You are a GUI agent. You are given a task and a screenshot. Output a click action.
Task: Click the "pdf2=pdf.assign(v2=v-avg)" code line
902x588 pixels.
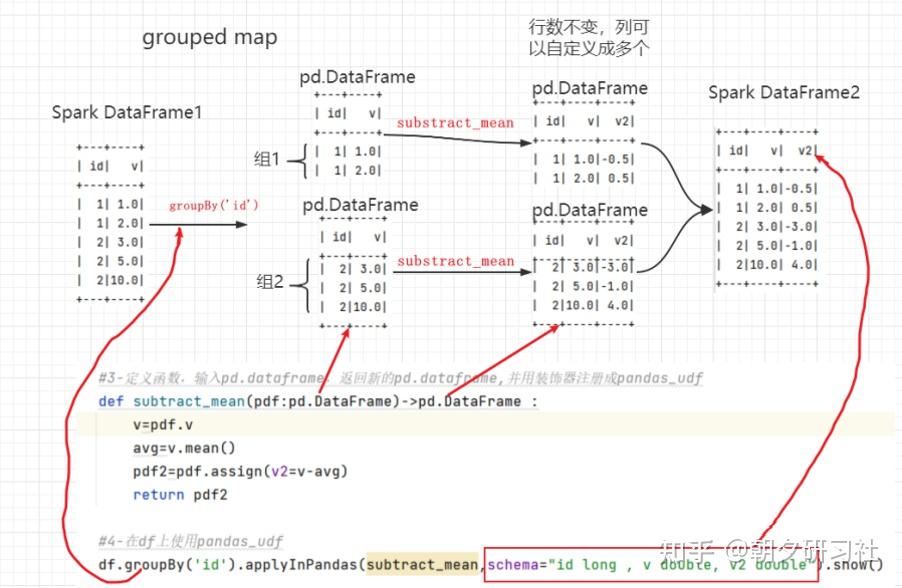click(240, 471)
